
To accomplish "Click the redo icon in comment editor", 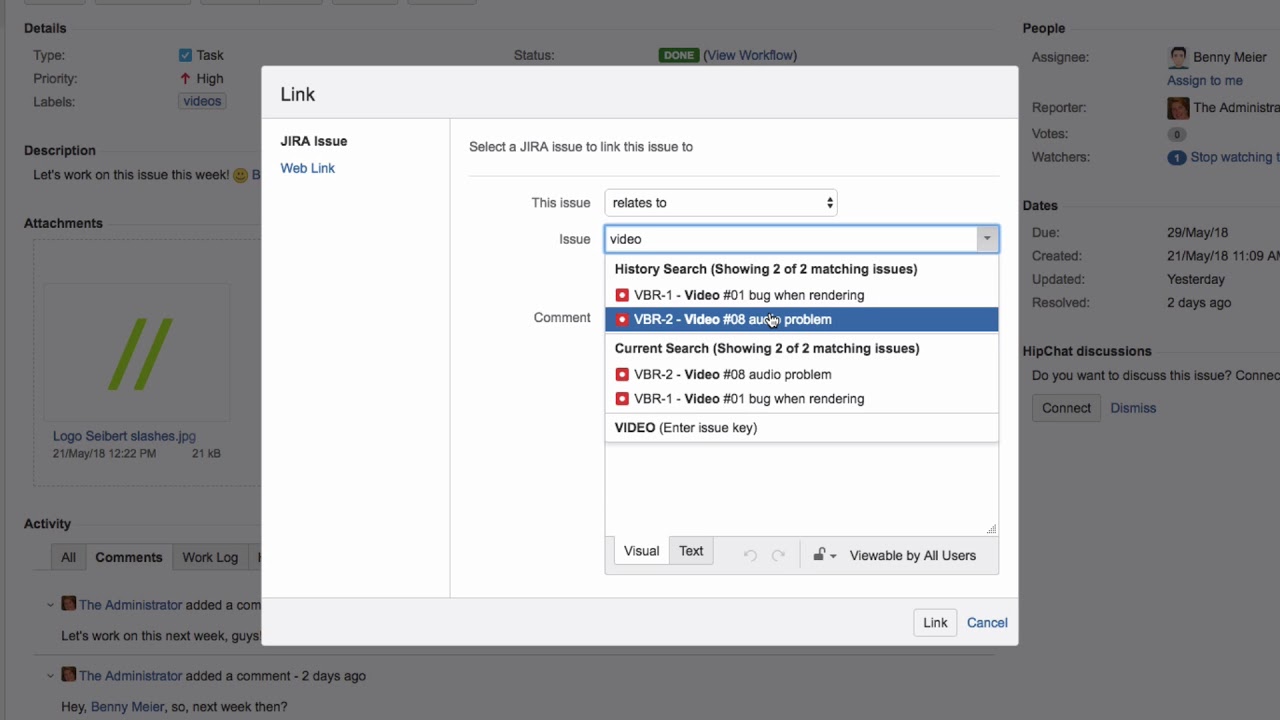I will (x=778, y=555).
